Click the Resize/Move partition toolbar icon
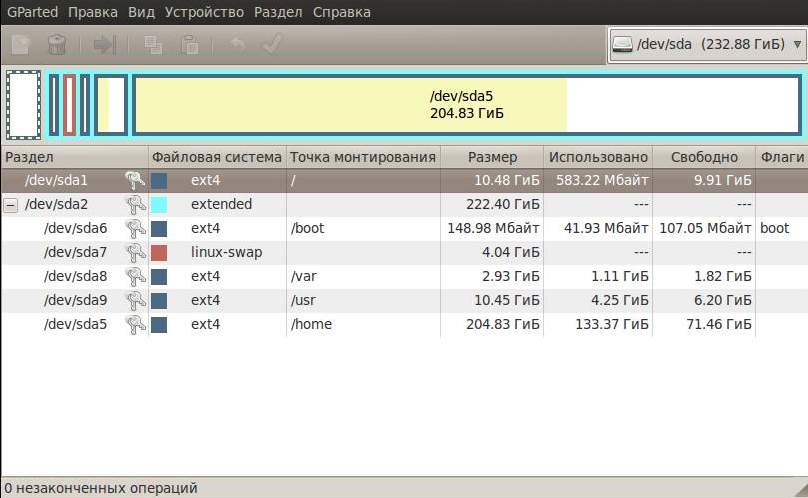Screen dimensions: 808x498 click(x=105, y=45)
